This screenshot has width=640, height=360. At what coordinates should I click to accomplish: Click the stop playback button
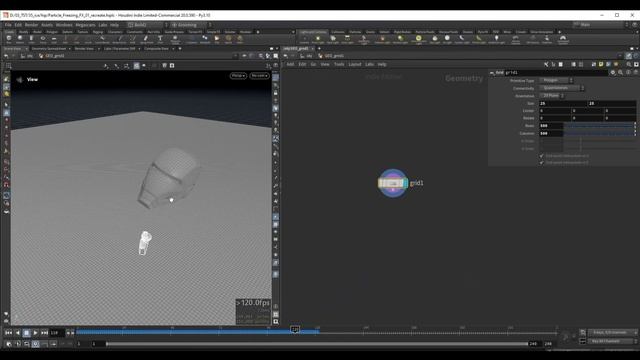[x=27, y=333]
